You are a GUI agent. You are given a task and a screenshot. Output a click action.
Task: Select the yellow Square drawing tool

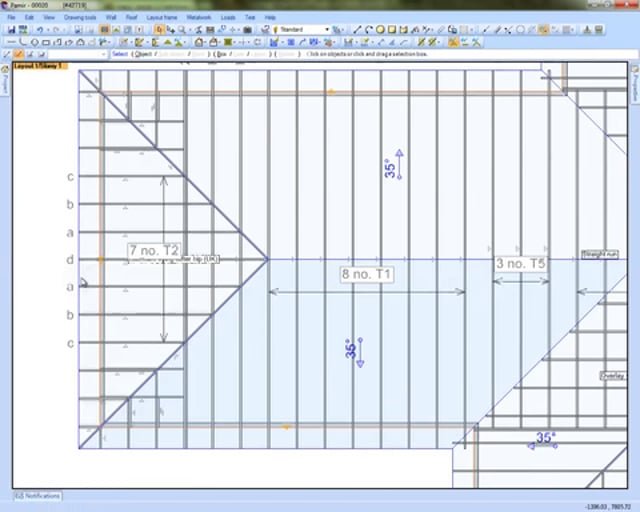coord(392,29)
